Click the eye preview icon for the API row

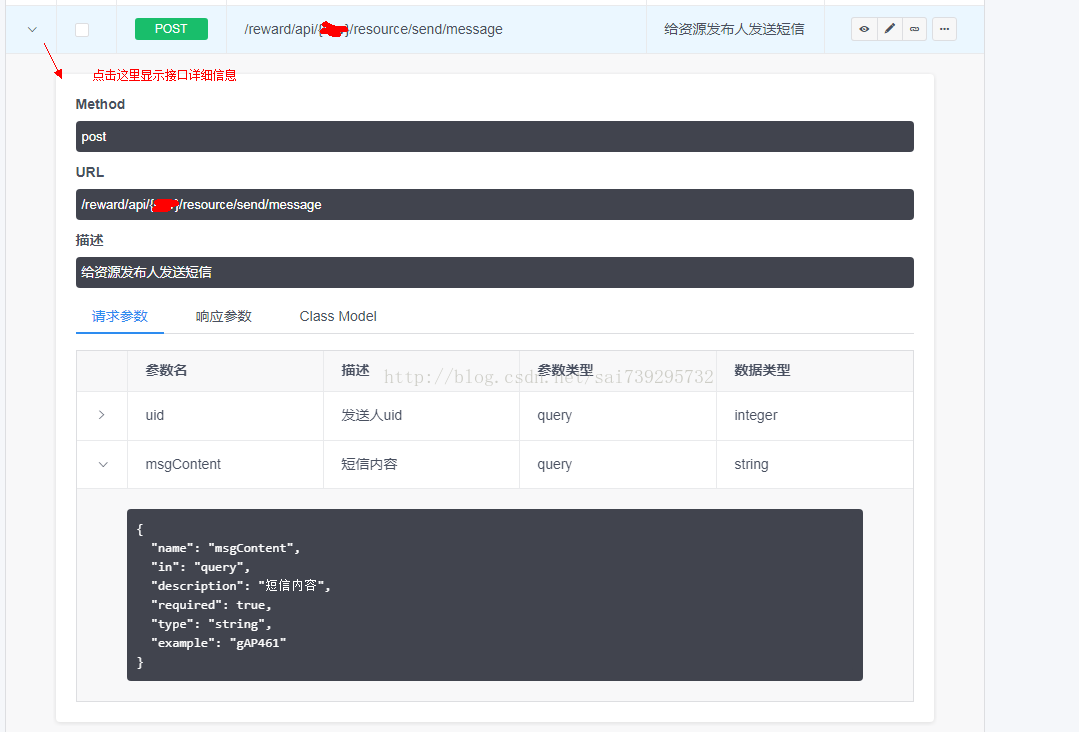pos(864,29)
